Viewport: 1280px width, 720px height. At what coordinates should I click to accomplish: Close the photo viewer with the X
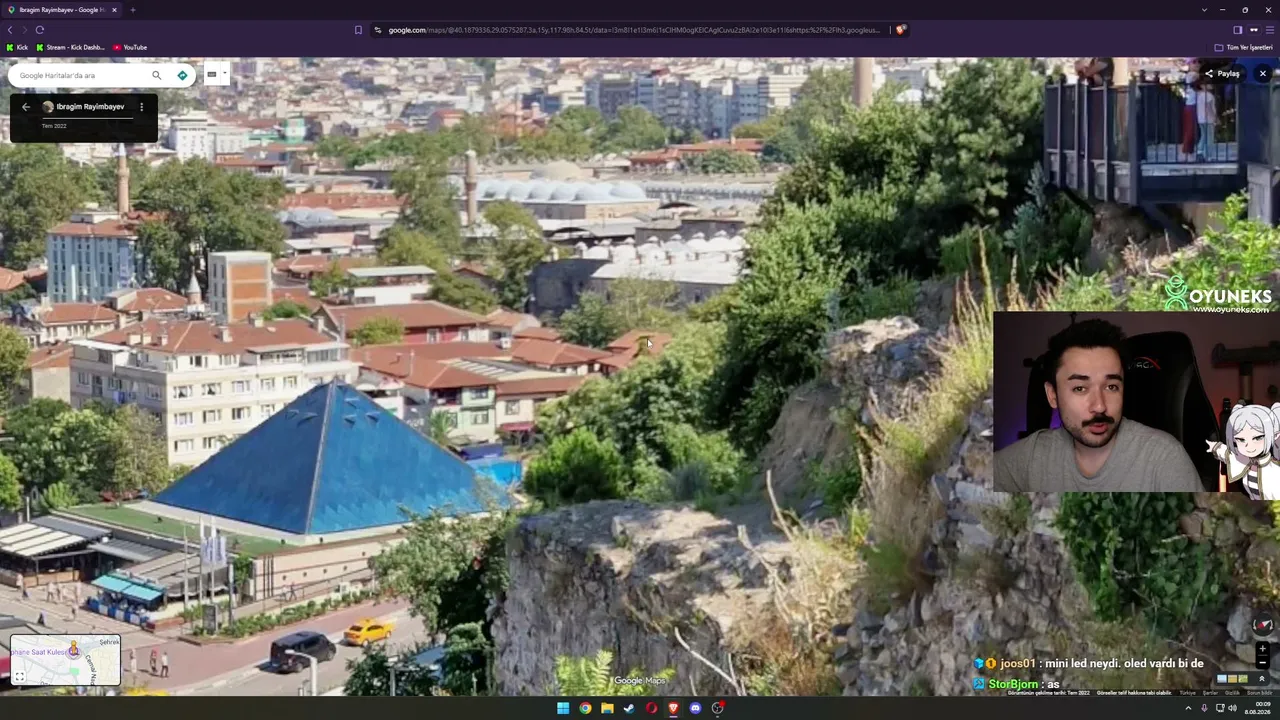pos(1263,73)
